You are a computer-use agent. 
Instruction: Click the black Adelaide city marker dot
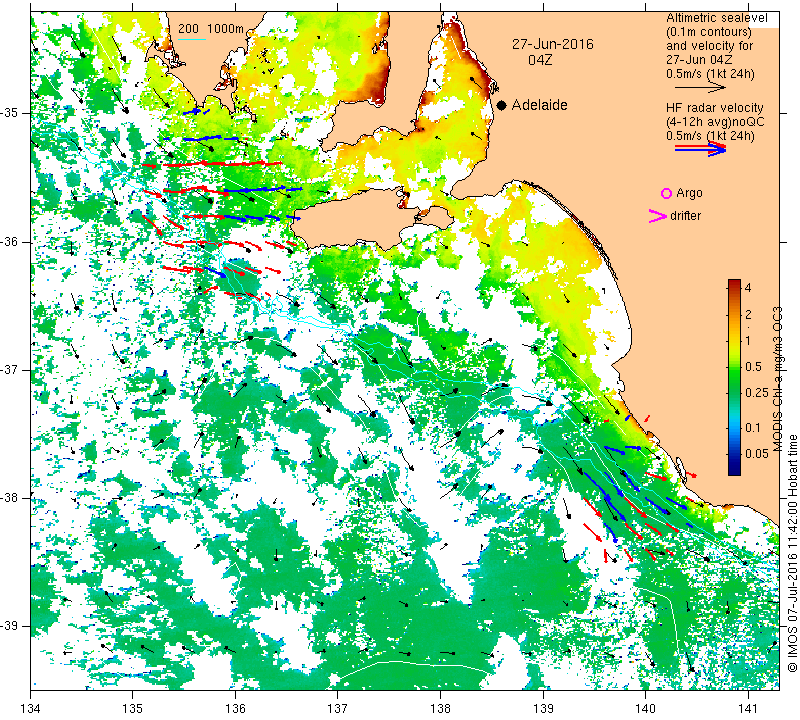(502, 105)
